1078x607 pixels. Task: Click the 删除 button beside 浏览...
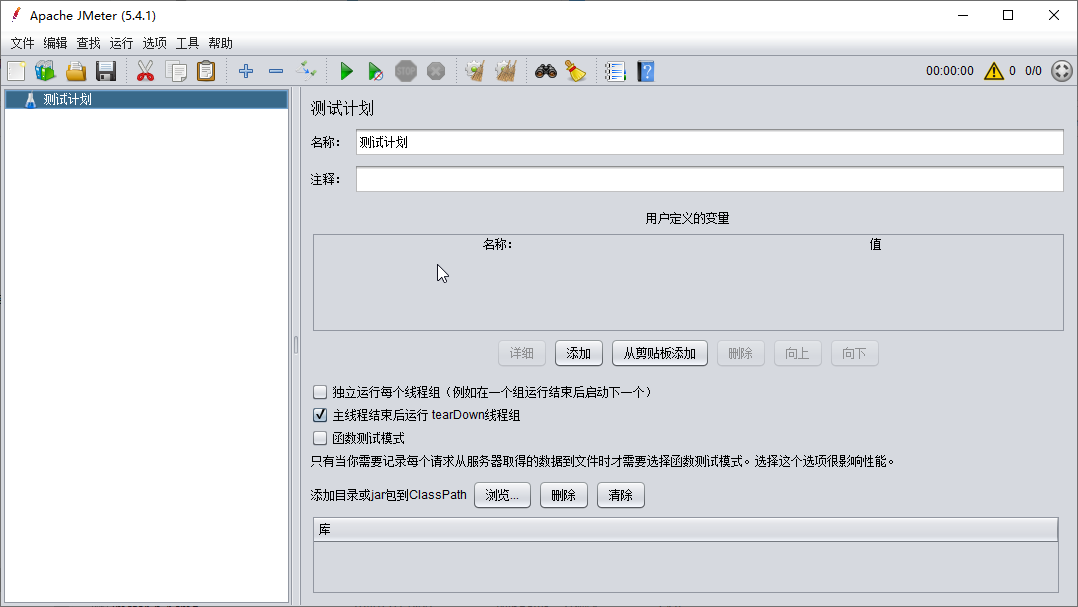click(564, 495)
